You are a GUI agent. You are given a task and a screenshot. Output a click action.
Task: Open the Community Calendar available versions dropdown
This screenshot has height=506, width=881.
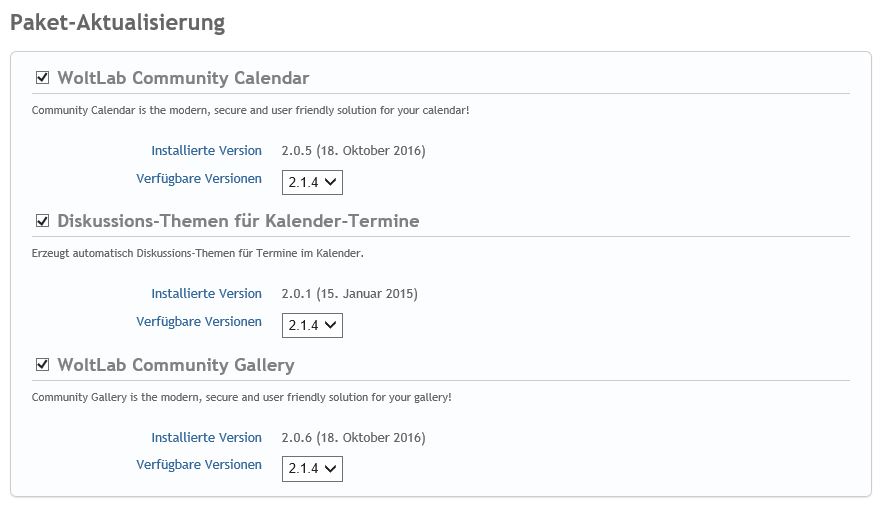tap(312, 182)
